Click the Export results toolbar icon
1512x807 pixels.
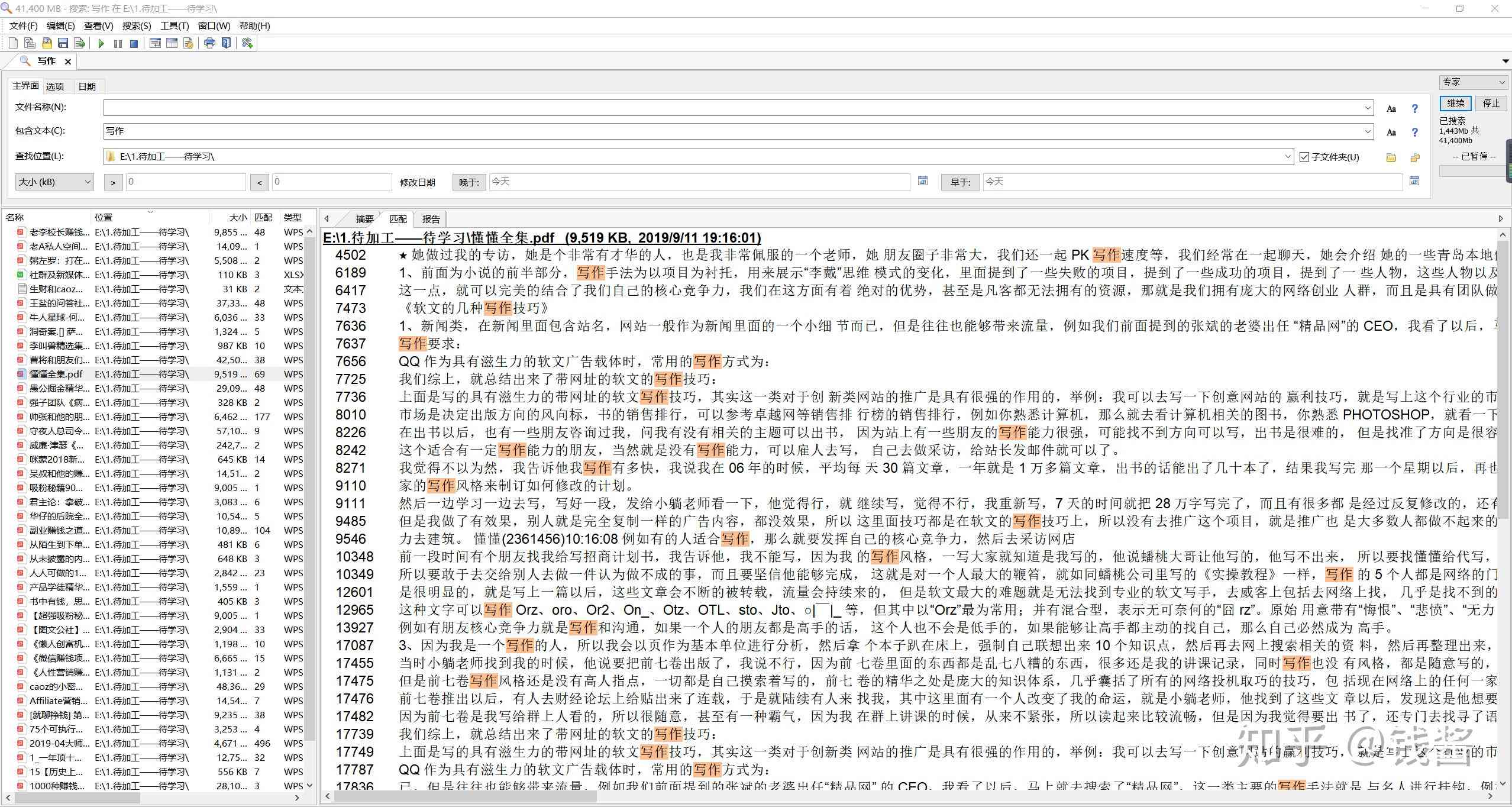click(79, 43)
